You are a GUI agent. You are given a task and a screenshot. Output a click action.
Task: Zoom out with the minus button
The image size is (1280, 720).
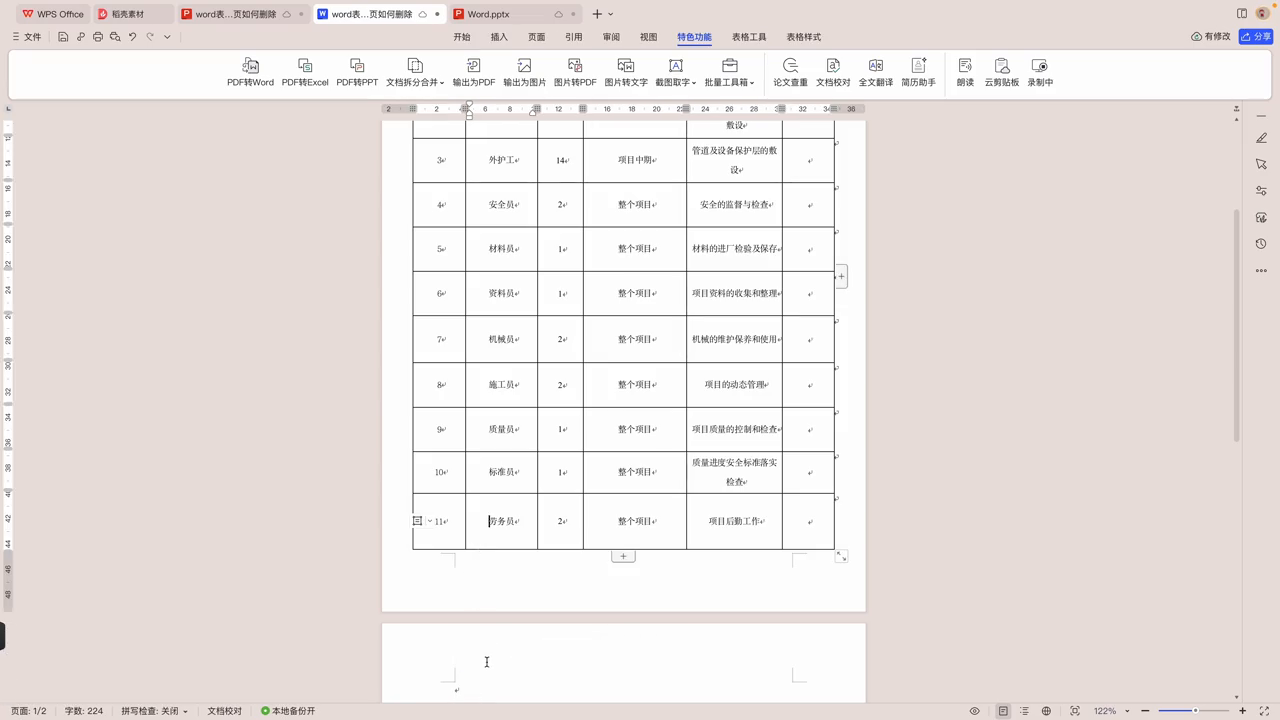pyautogui.click(x=1145, y=711)
